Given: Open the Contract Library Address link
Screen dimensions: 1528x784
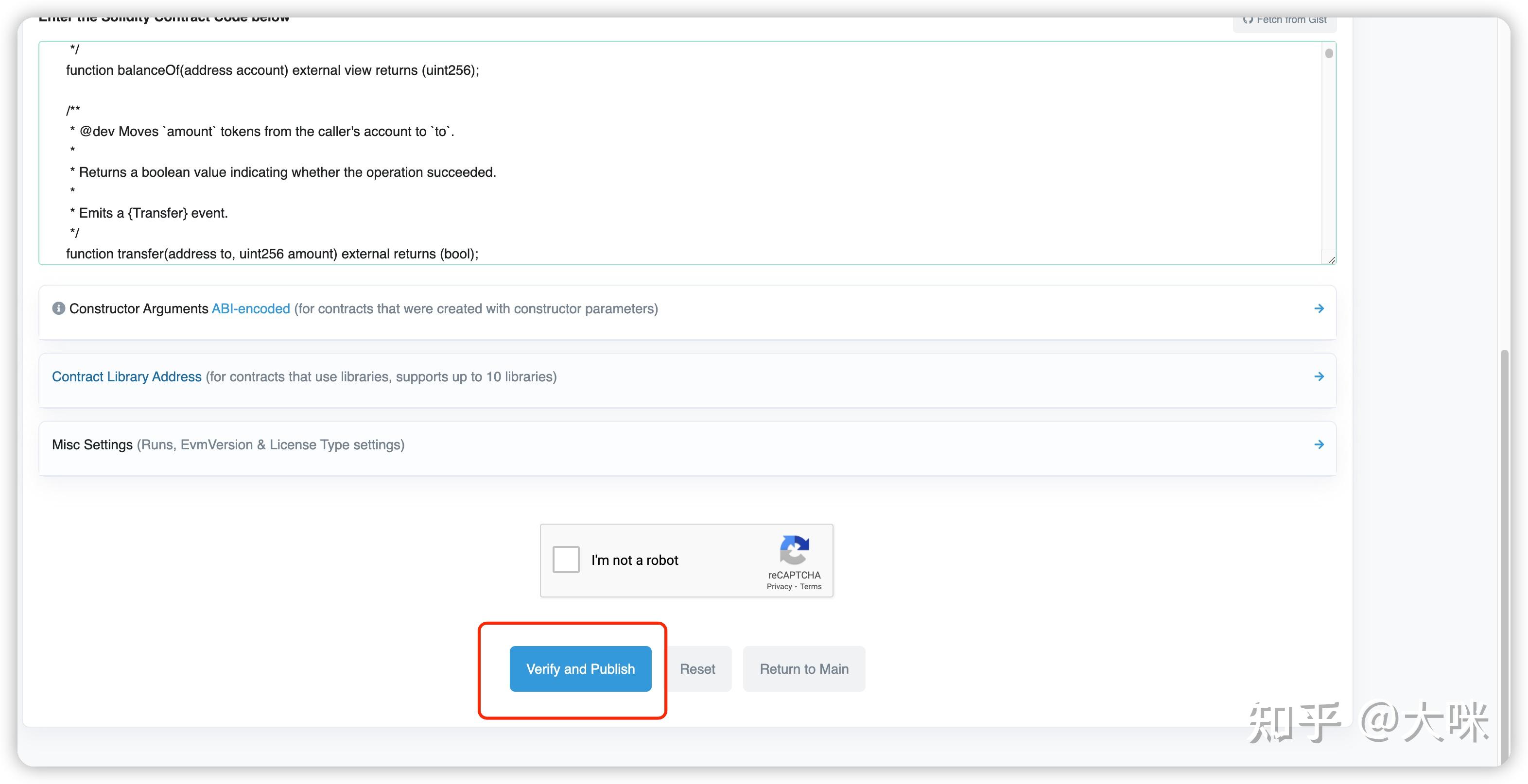Looking at the screenshot, I should 126,376.
